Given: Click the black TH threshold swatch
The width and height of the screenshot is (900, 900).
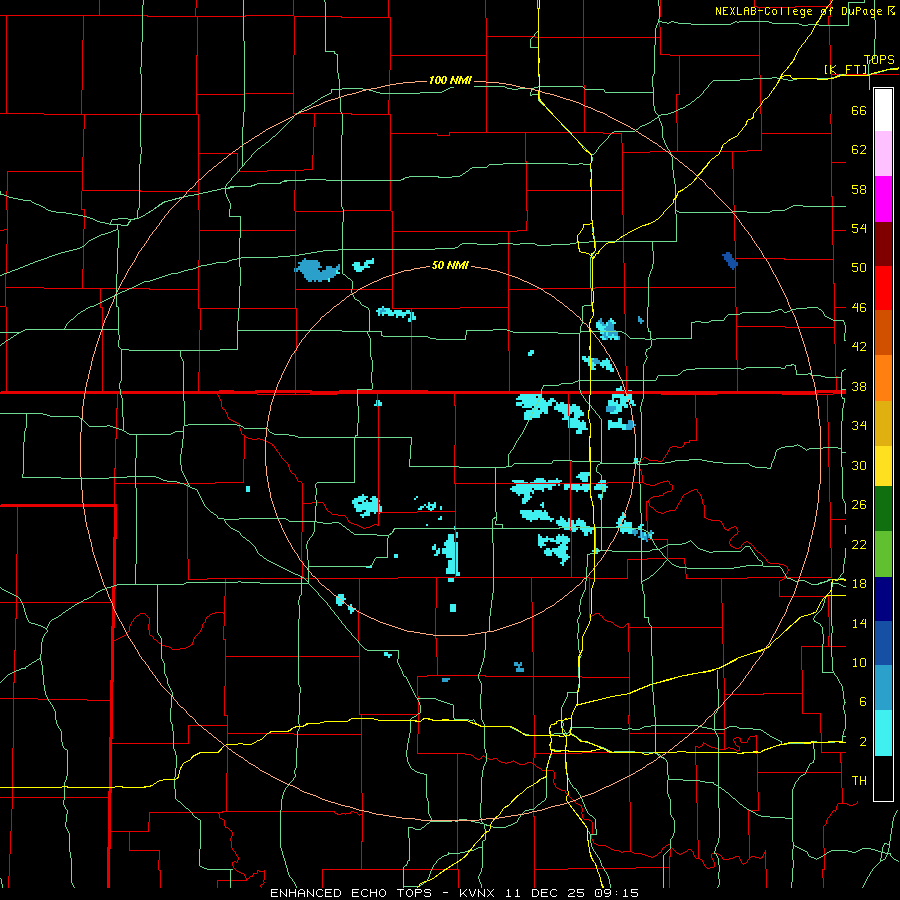Looking at the screenshot, I should pyautogui.click(x=883, y=778).
